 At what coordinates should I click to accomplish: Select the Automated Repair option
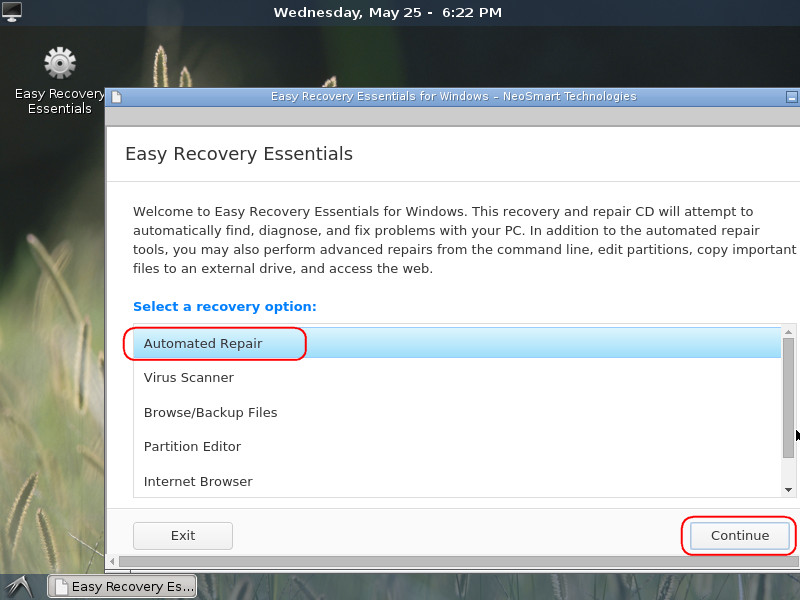457,343
